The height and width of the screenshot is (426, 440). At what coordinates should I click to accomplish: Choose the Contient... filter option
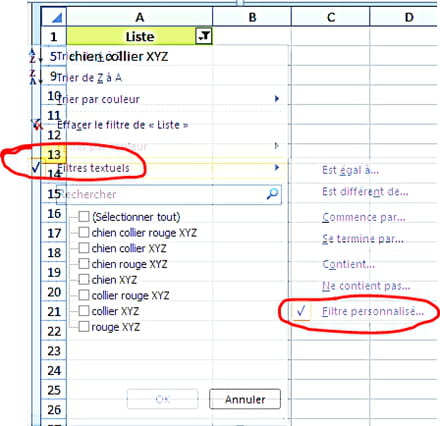(348, 264)
